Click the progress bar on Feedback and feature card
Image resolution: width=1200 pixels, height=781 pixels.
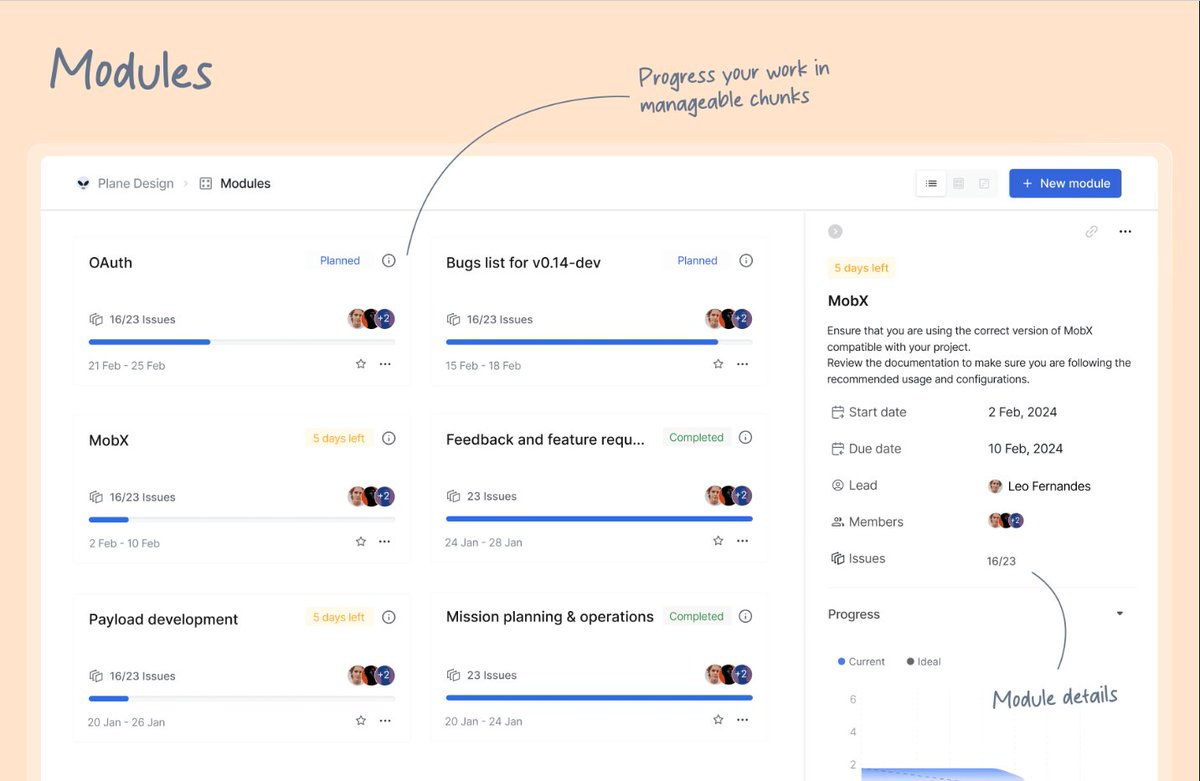pyautogui.click(x=597, y=519)
